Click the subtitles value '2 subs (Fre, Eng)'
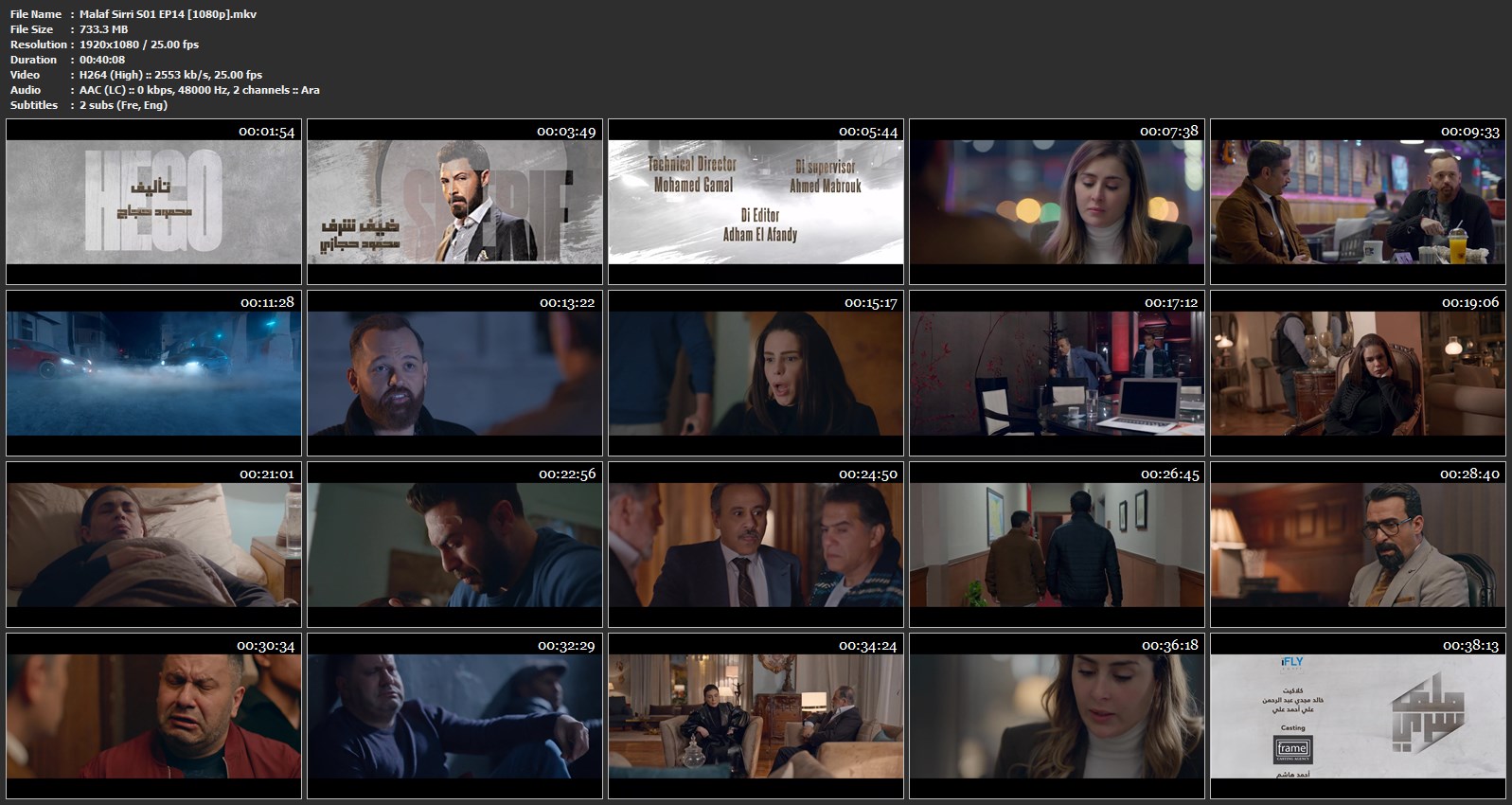1512x805 pixels. coord(123,105)
